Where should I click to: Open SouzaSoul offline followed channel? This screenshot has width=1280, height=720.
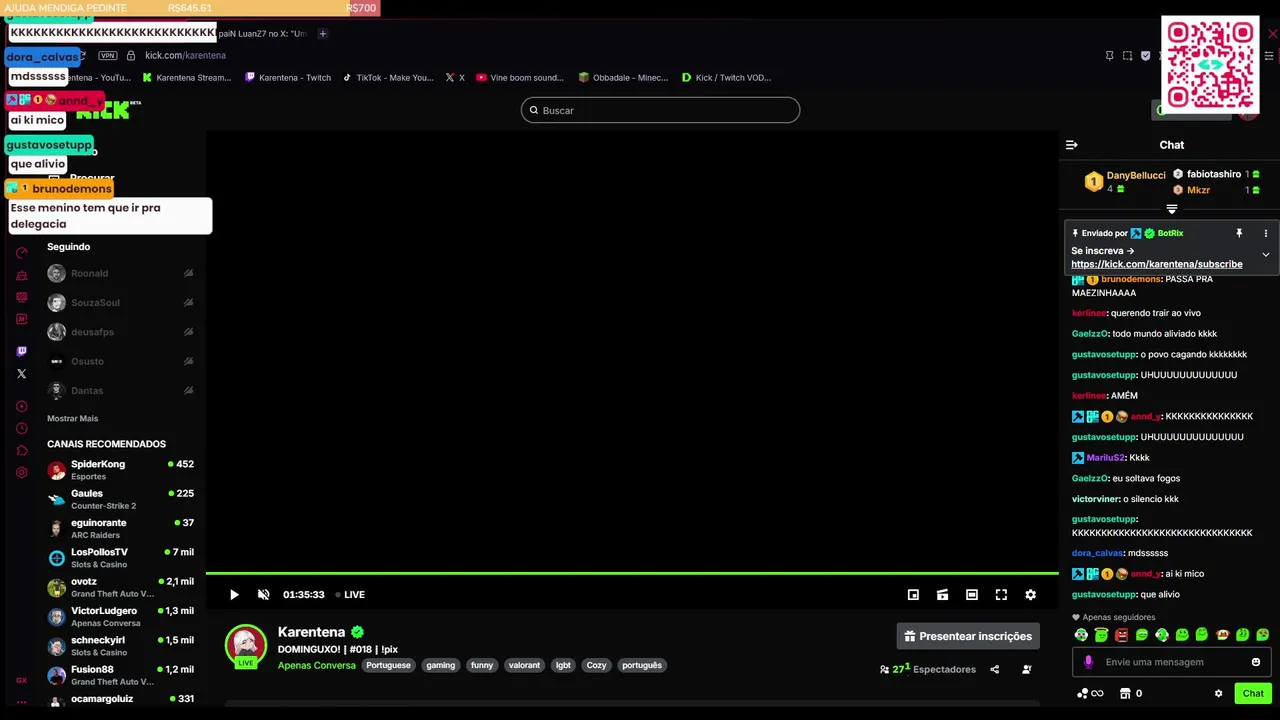click(x=120, y=302)
